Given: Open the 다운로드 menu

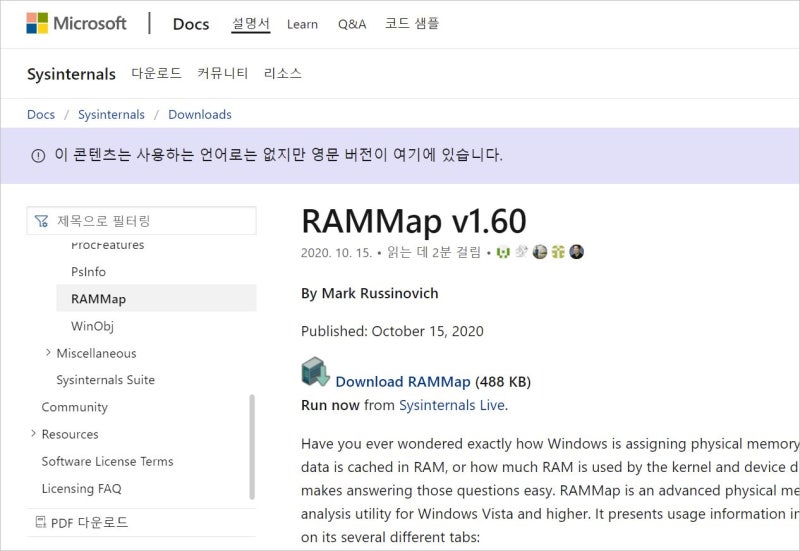Looking at the screenshot, I should point(156,73).
